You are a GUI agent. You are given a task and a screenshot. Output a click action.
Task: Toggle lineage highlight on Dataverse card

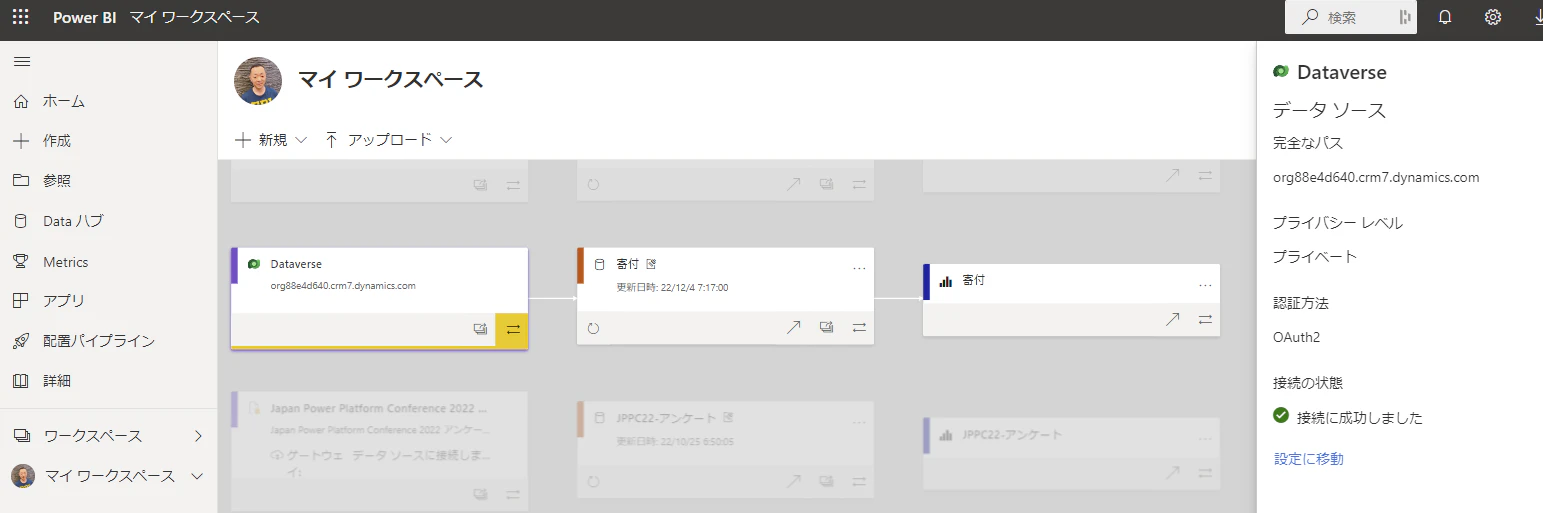coord(512,328)
